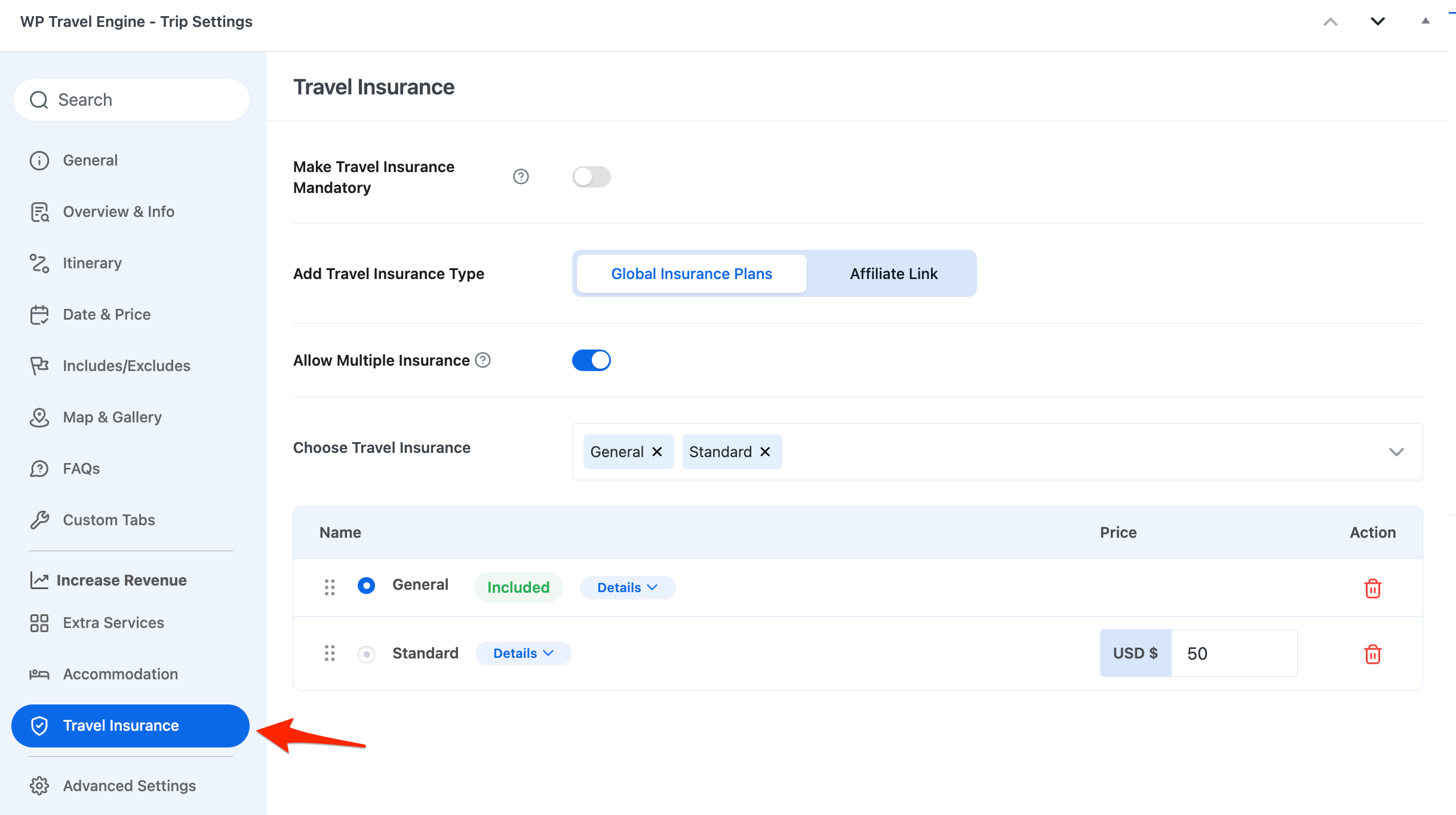Viewport: 1456px width, 815px height.
Task: Click help icon beside Make Travel Insurance Mandatory
Action: tap(521, 177)
